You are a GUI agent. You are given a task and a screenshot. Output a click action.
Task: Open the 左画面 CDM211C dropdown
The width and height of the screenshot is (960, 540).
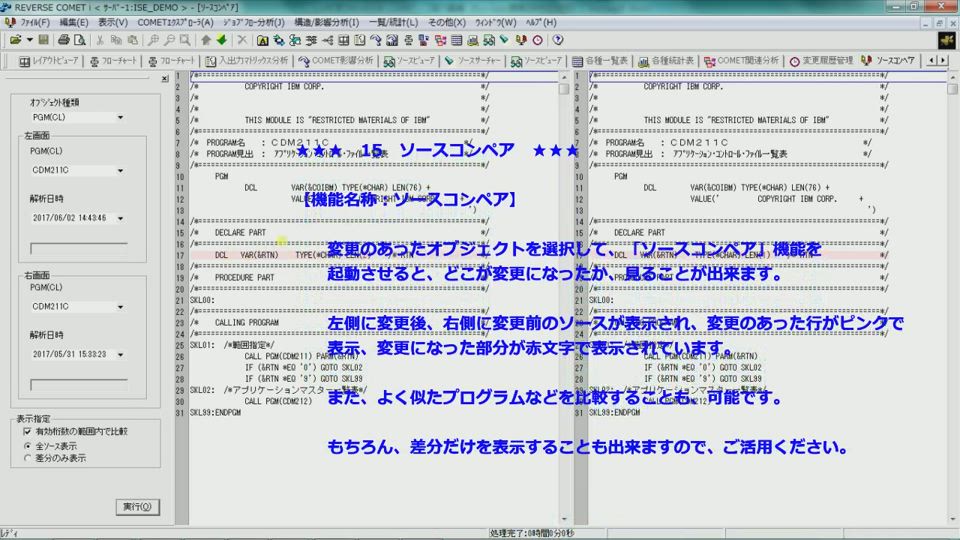pos(120,170)
